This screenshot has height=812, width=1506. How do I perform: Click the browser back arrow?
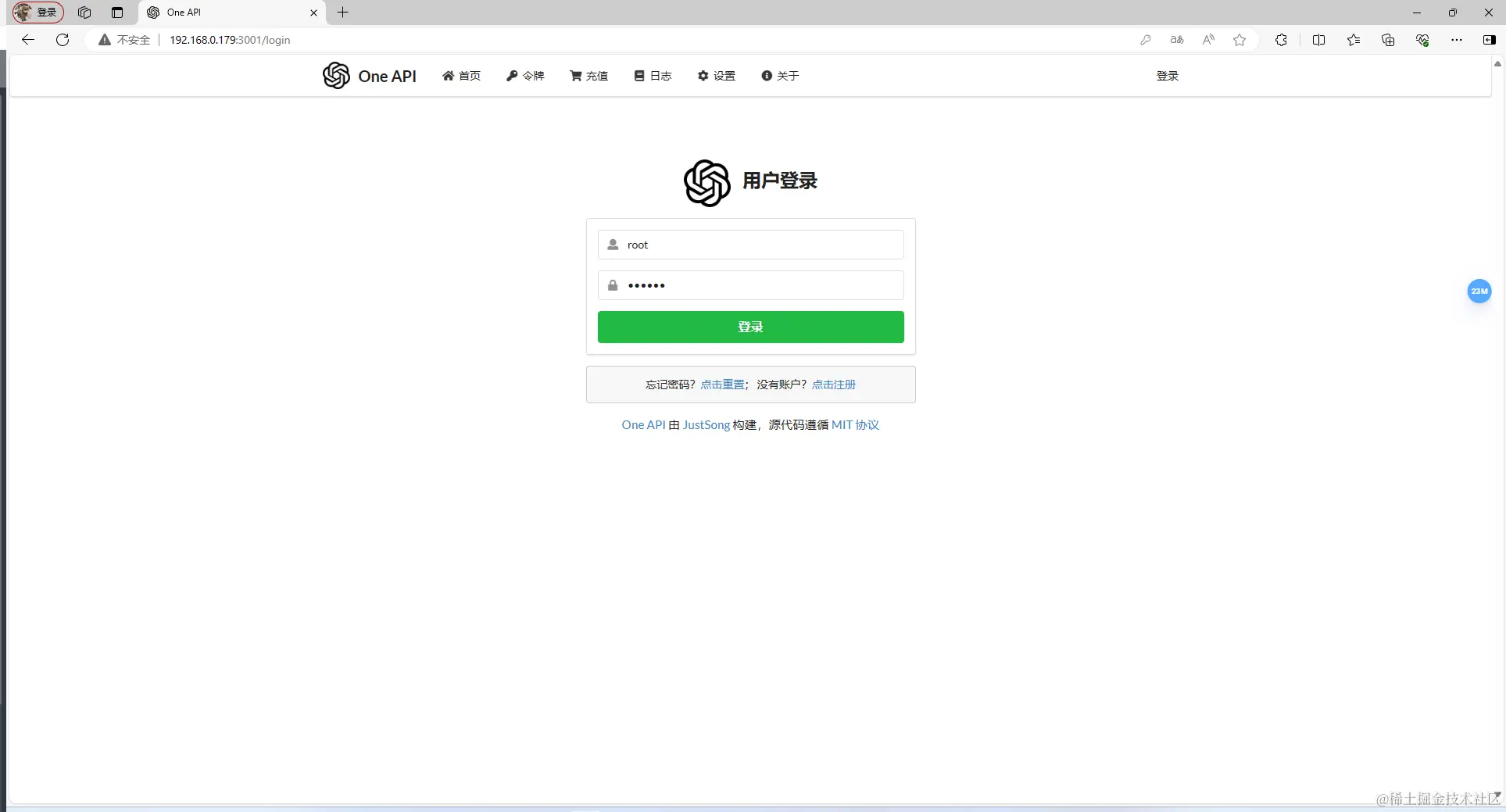click(x=28, y=40)
